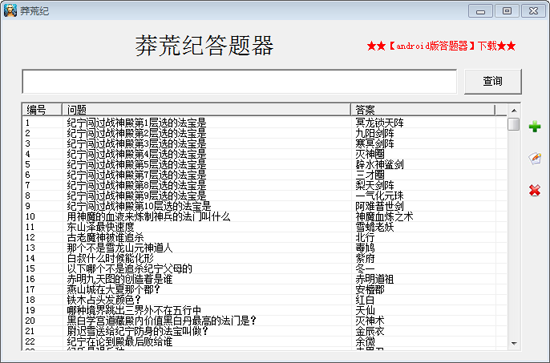Click the edit entry pencil icon
Image resolution: width=550 pixels, height=363 pixels.
click(x=535, y=159)
